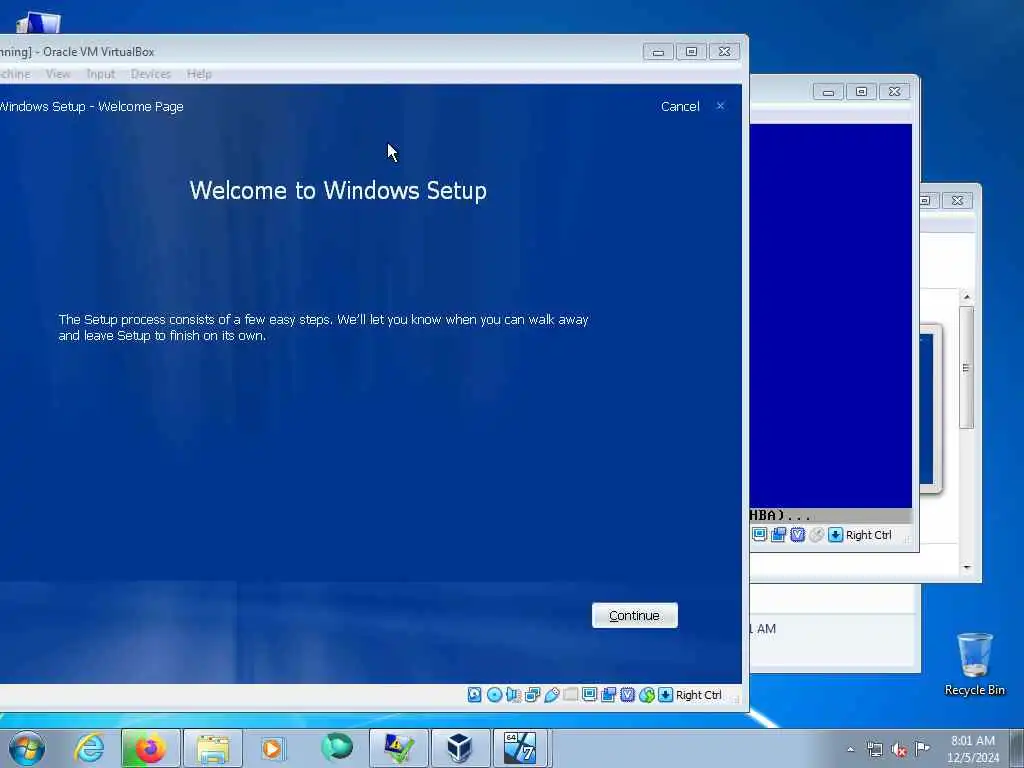
Task: Click the grayed shared folders indicator icon
Action: (x=571, y=695)
